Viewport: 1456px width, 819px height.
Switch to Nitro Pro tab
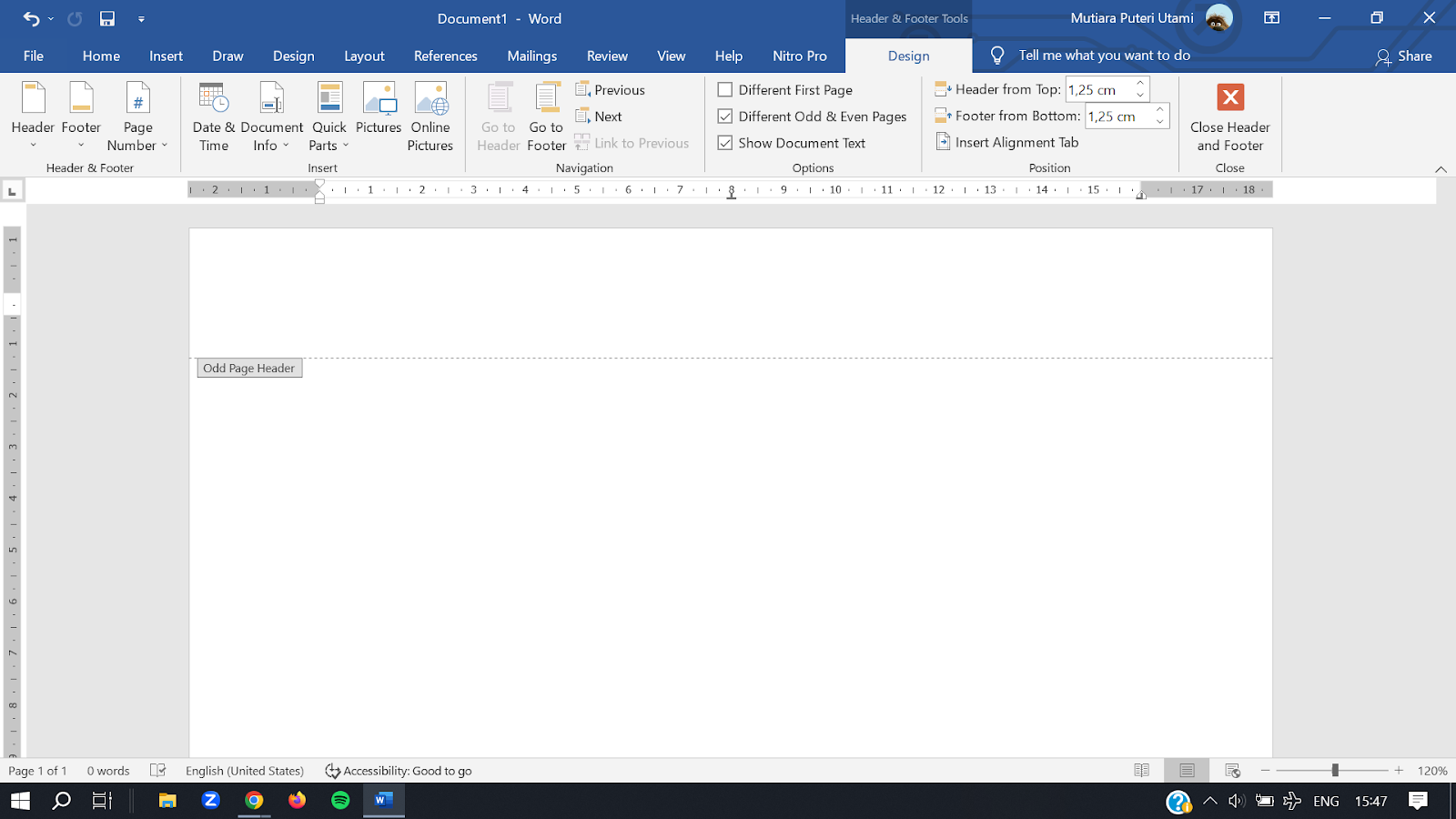(800, 56)
